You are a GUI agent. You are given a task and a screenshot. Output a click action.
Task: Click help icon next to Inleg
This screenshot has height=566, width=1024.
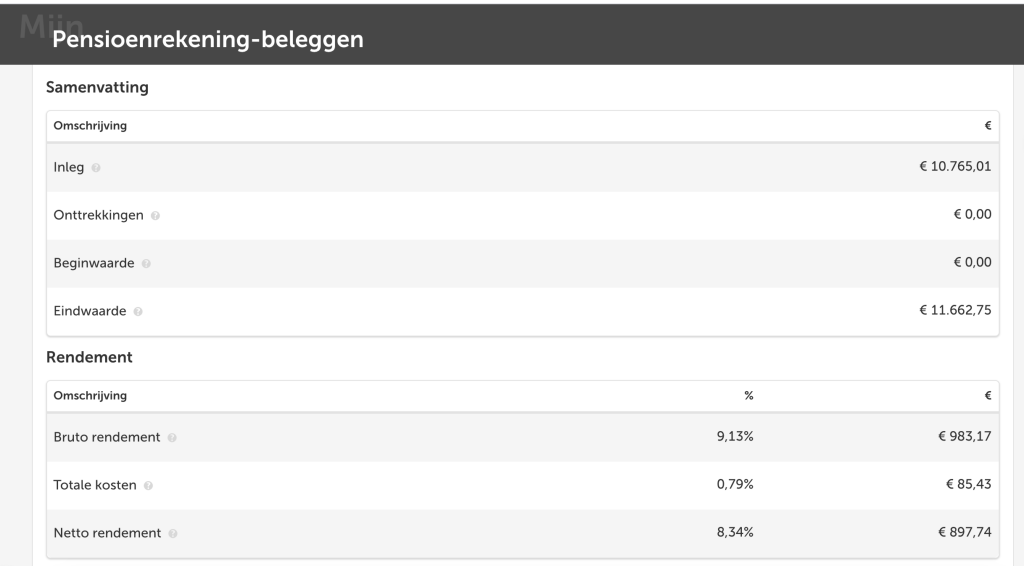[x=96, y=168]
